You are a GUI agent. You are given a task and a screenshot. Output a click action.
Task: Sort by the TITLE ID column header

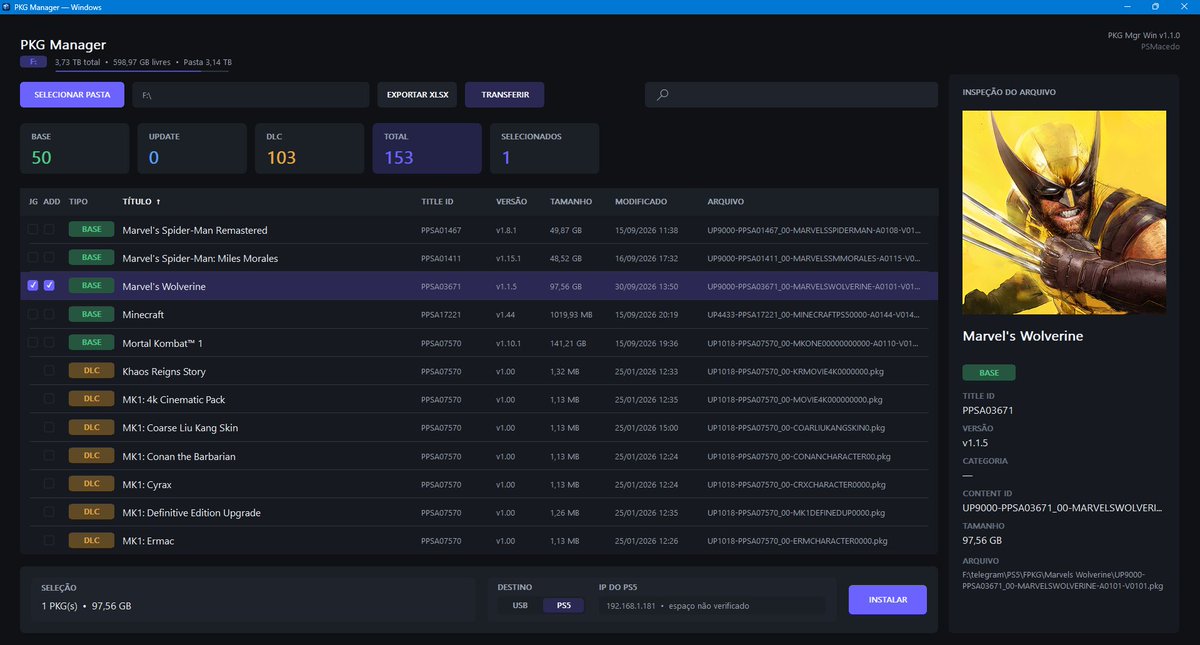437,201
